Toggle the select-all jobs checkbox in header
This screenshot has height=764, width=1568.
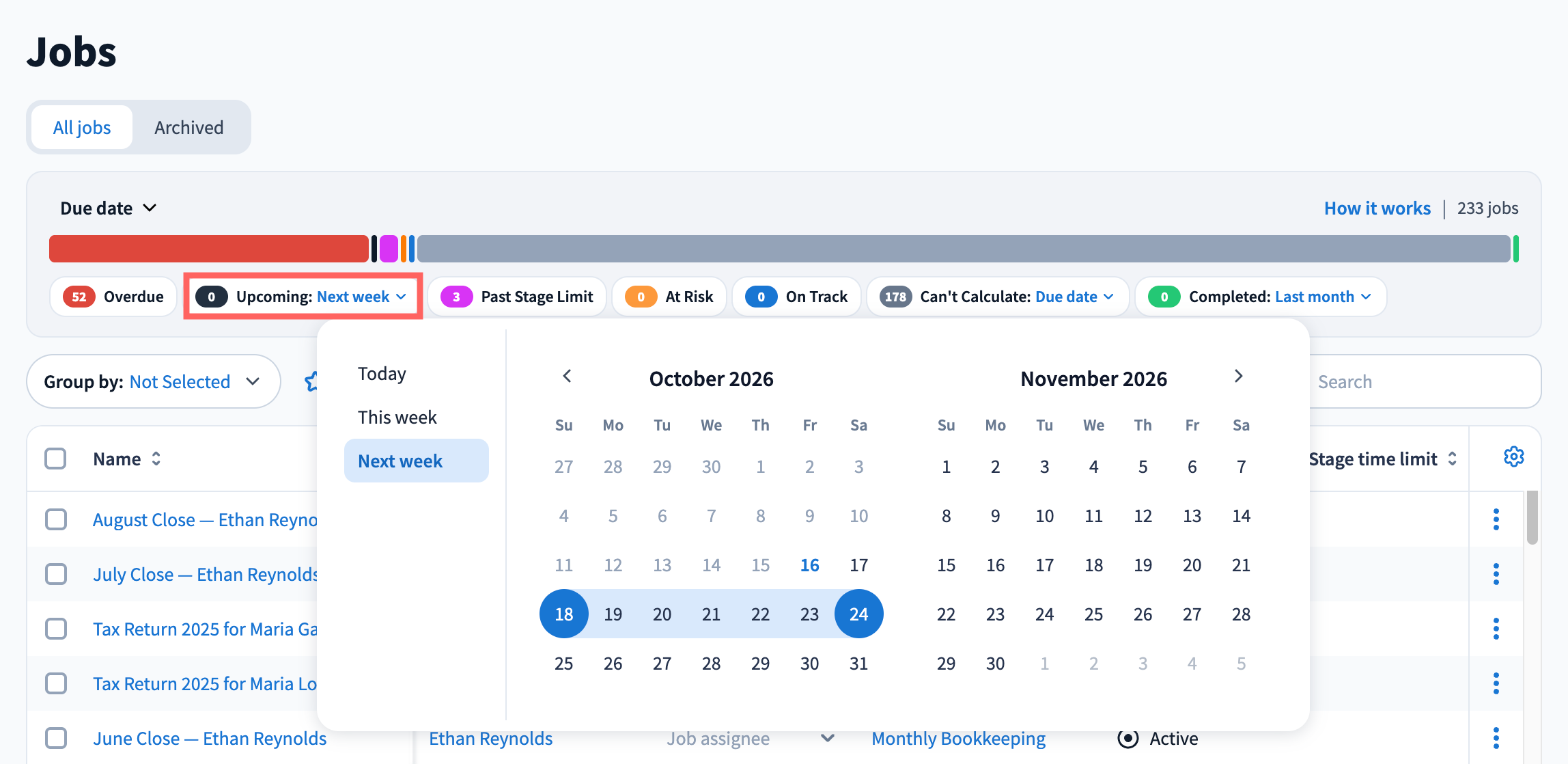pyautogui.click(x=55, y=459)
